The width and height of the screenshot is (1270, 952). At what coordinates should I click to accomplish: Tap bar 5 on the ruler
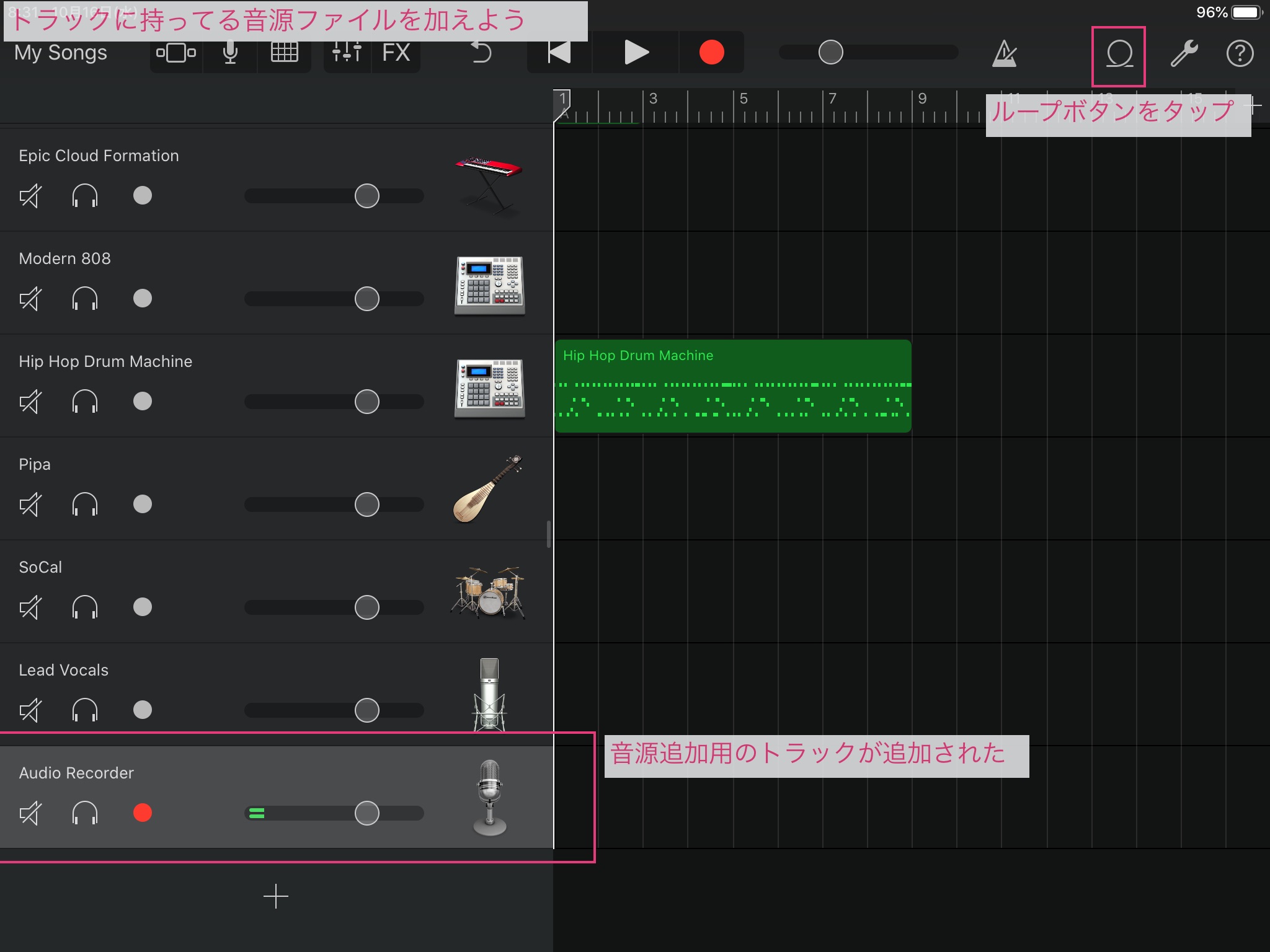click(x=744, y=99)
